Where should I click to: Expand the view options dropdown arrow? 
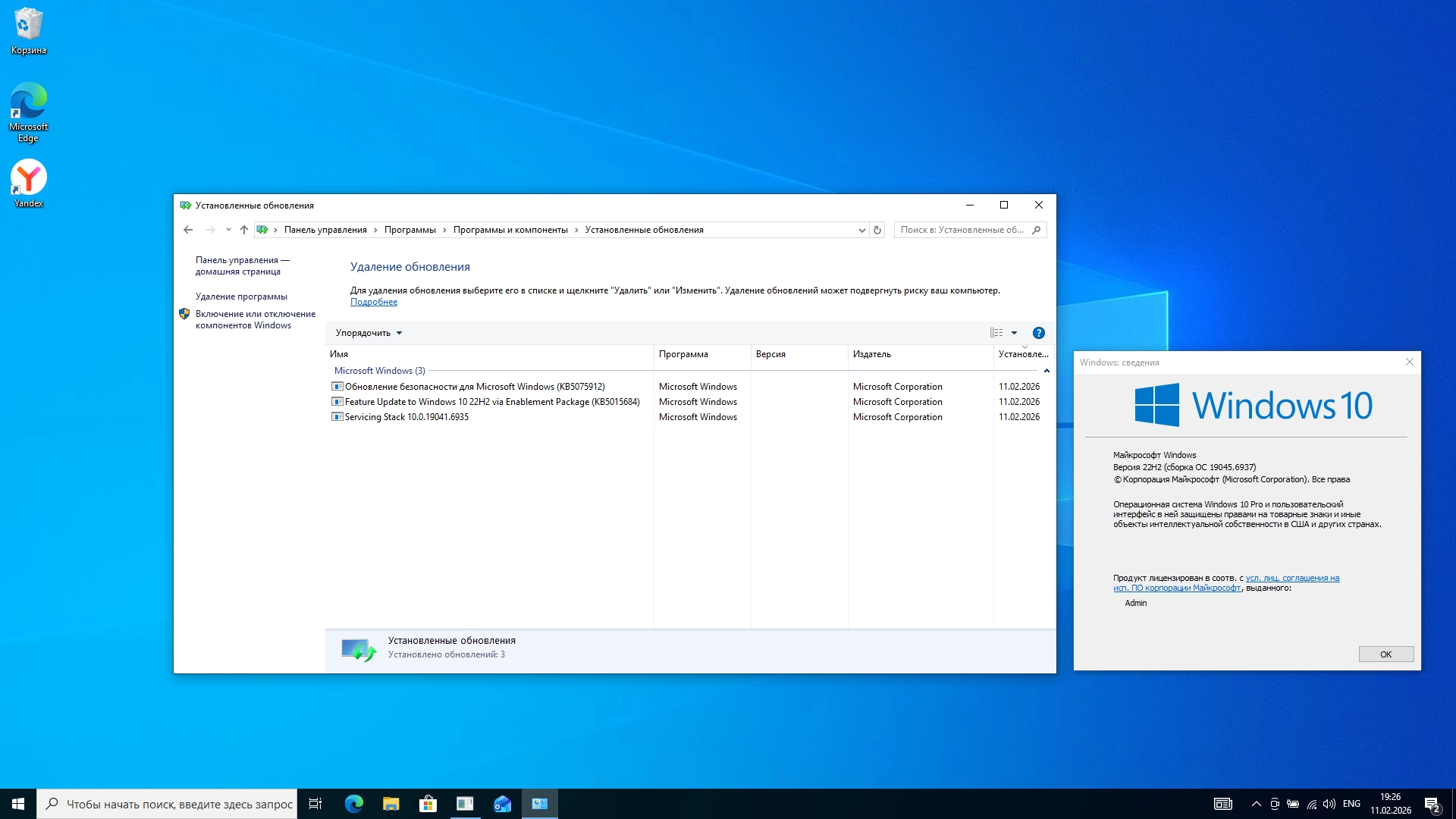[1014, 333]
